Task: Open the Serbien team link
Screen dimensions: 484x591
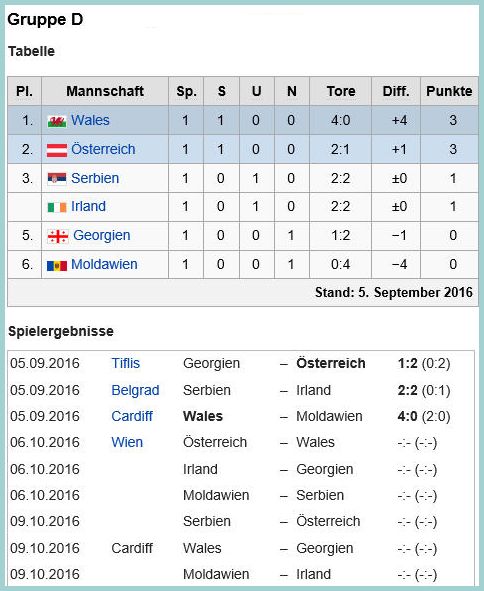Action: (x=95, y=178)
